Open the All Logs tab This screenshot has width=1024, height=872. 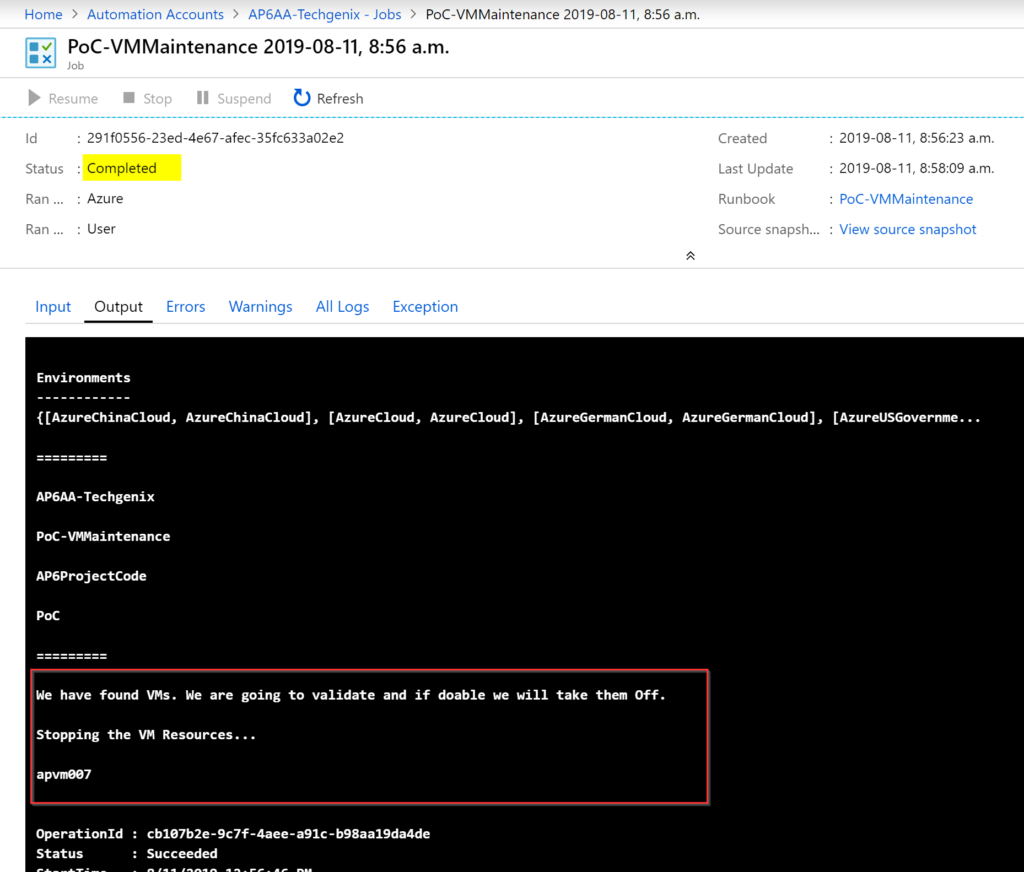click(x=342, y=306)
